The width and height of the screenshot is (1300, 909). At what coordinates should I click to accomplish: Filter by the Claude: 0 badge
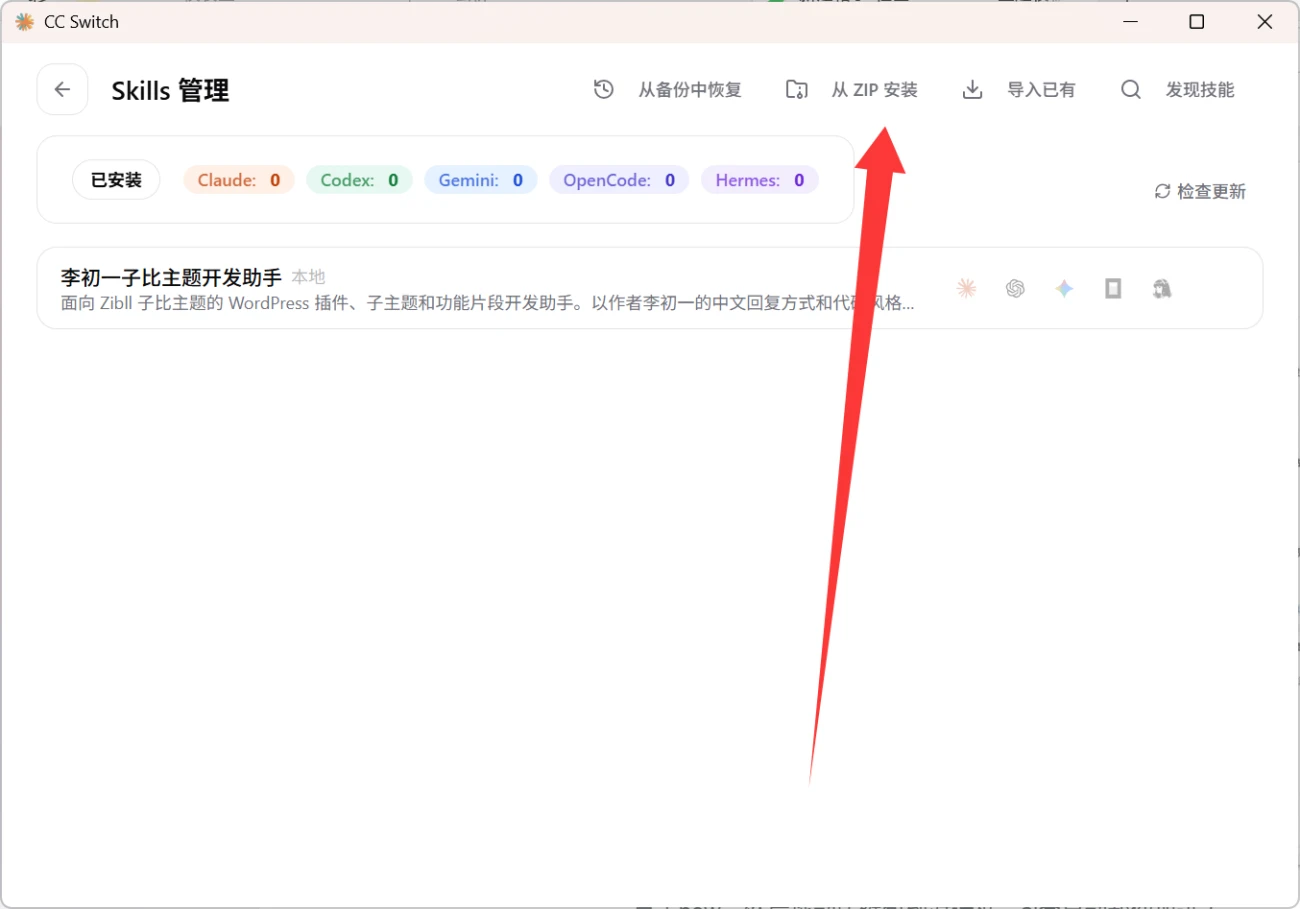click(x=239, y=180)
